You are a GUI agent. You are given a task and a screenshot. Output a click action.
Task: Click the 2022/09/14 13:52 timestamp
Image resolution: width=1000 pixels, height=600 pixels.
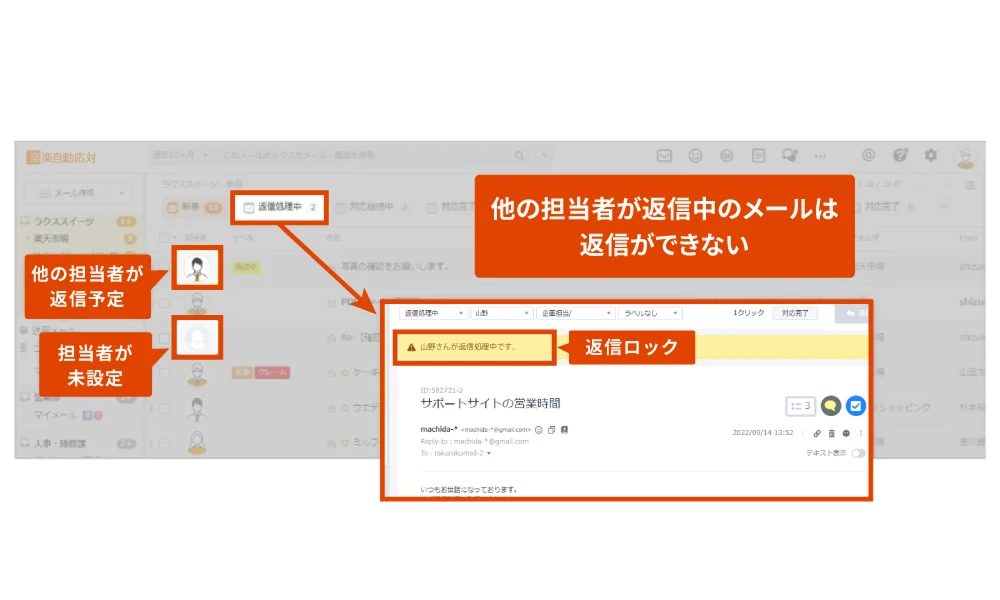tap(763, 433)
